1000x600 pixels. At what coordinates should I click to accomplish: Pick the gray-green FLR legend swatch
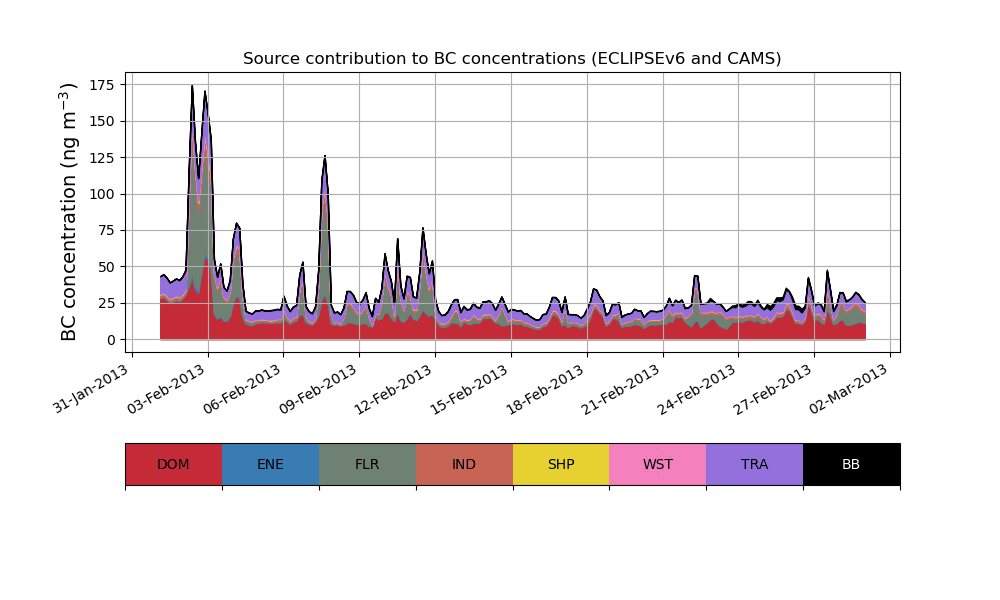pos(367,464)
